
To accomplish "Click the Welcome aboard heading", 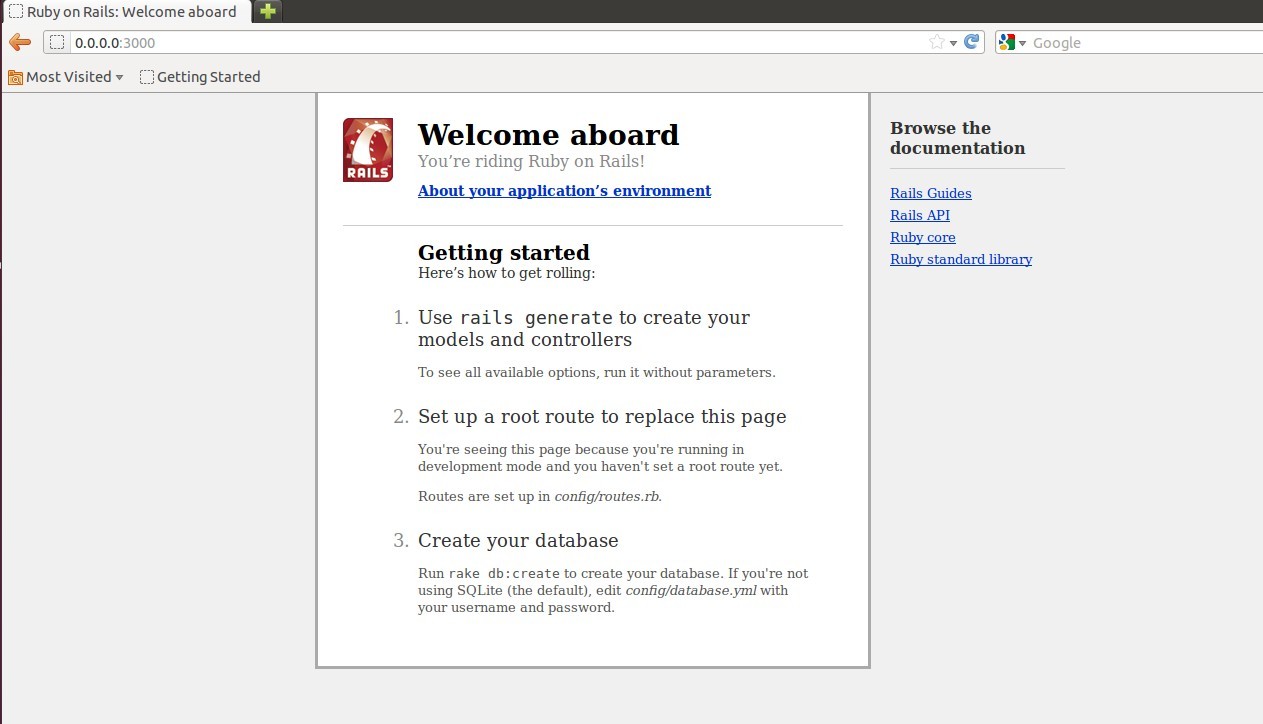I will (548, 135).
